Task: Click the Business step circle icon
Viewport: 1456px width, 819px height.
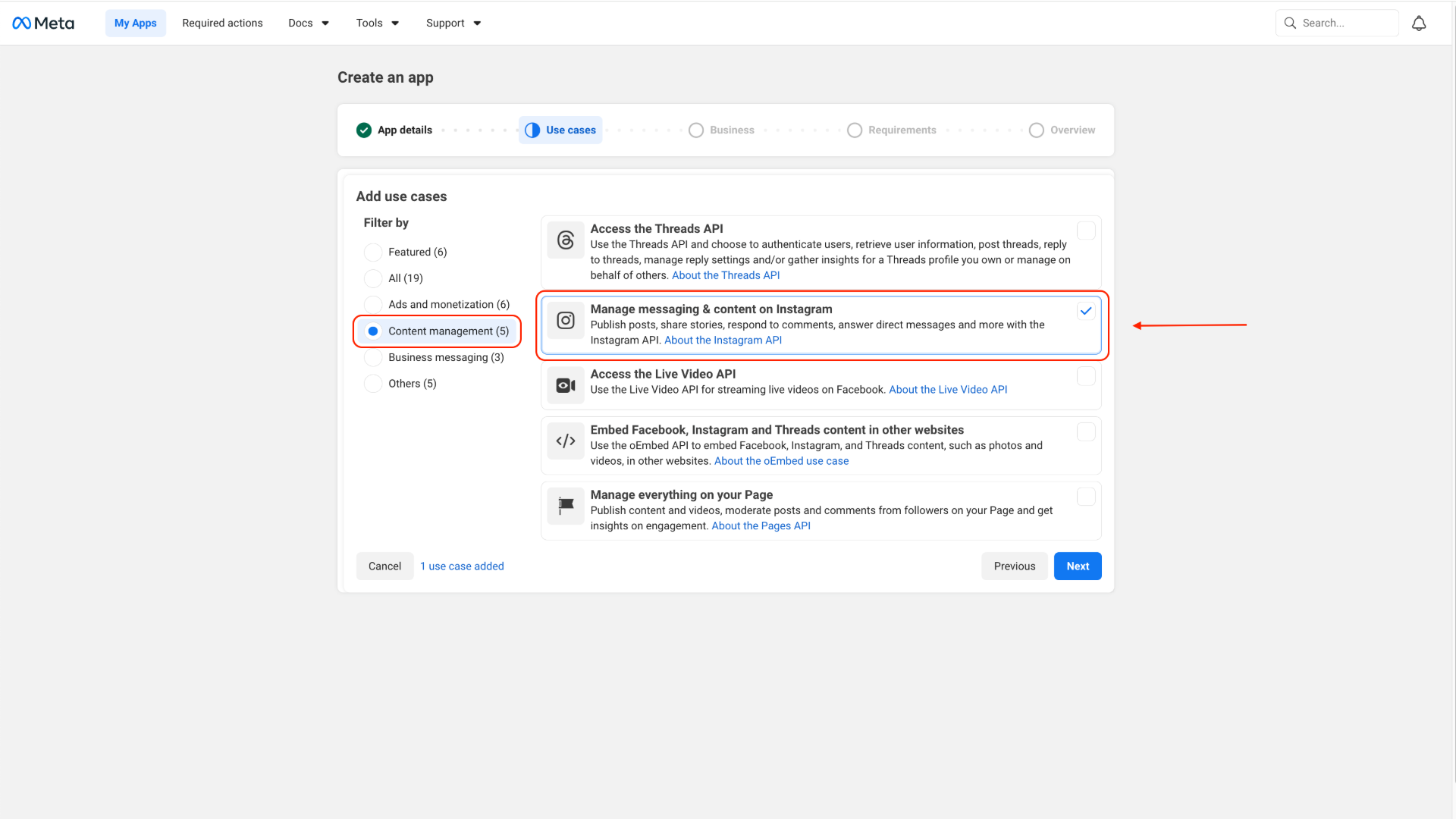Action: (696, 130)
